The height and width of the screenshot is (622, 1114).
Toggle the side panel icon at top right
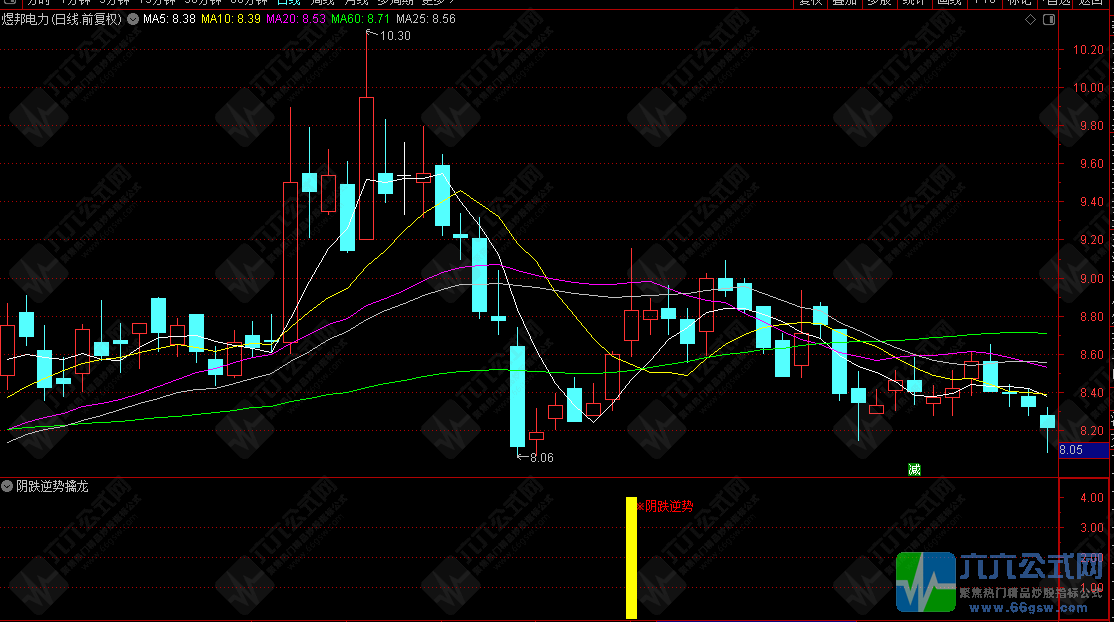click(x=1049, y=19)
